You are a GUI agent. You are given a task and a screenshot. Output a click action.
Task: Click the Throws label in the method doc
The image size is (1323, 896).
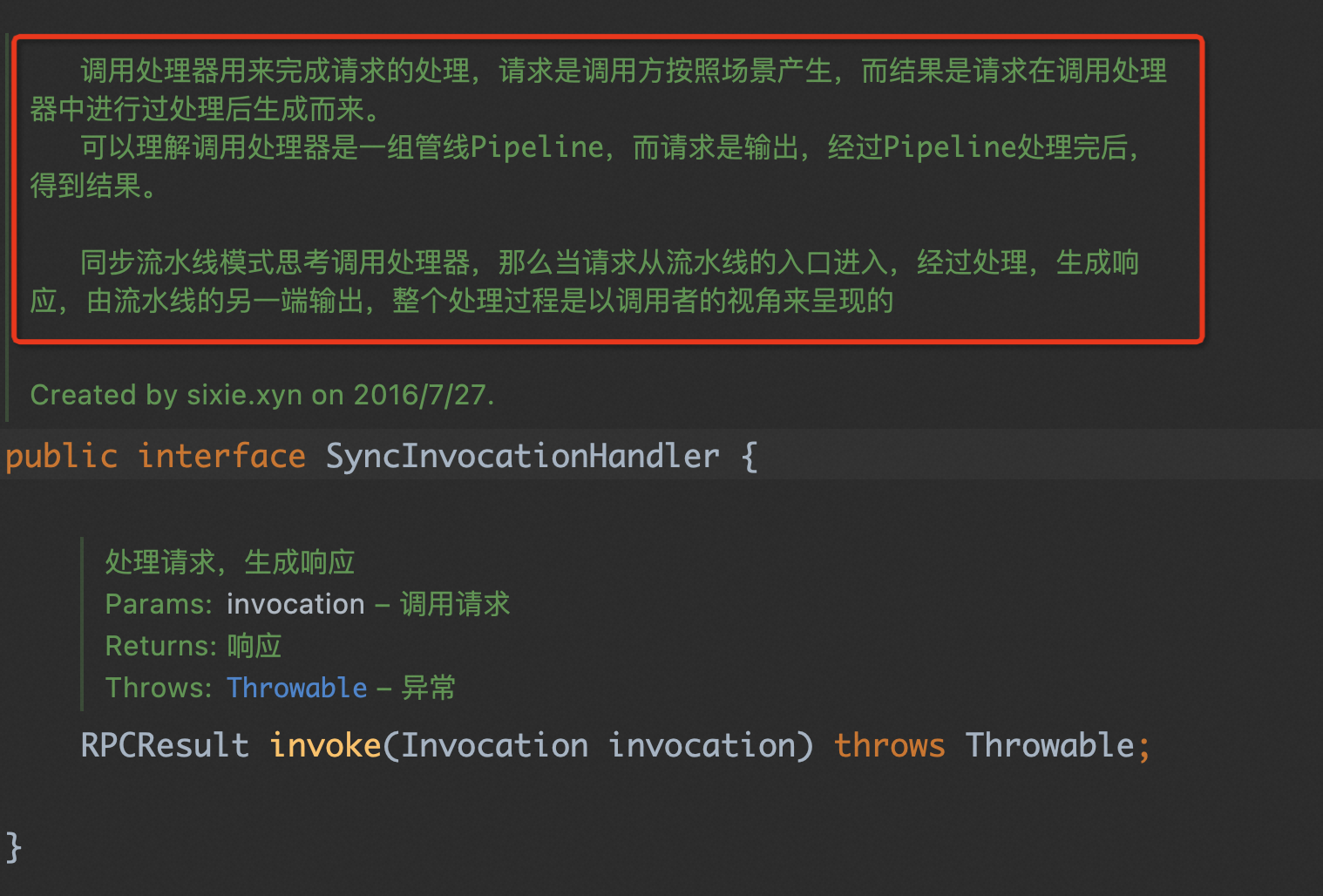[158, 688]
